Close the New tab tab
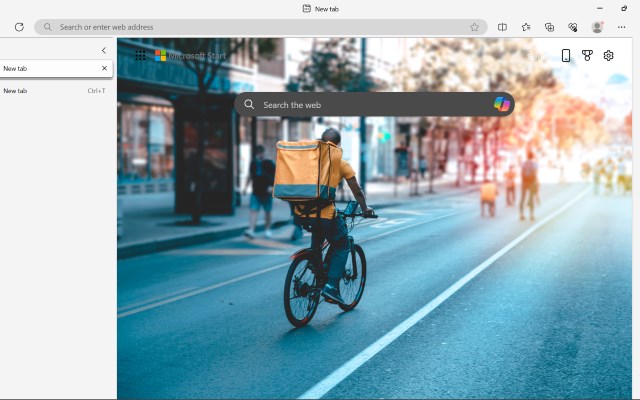The image size is (640, 400). click(104, 68)
